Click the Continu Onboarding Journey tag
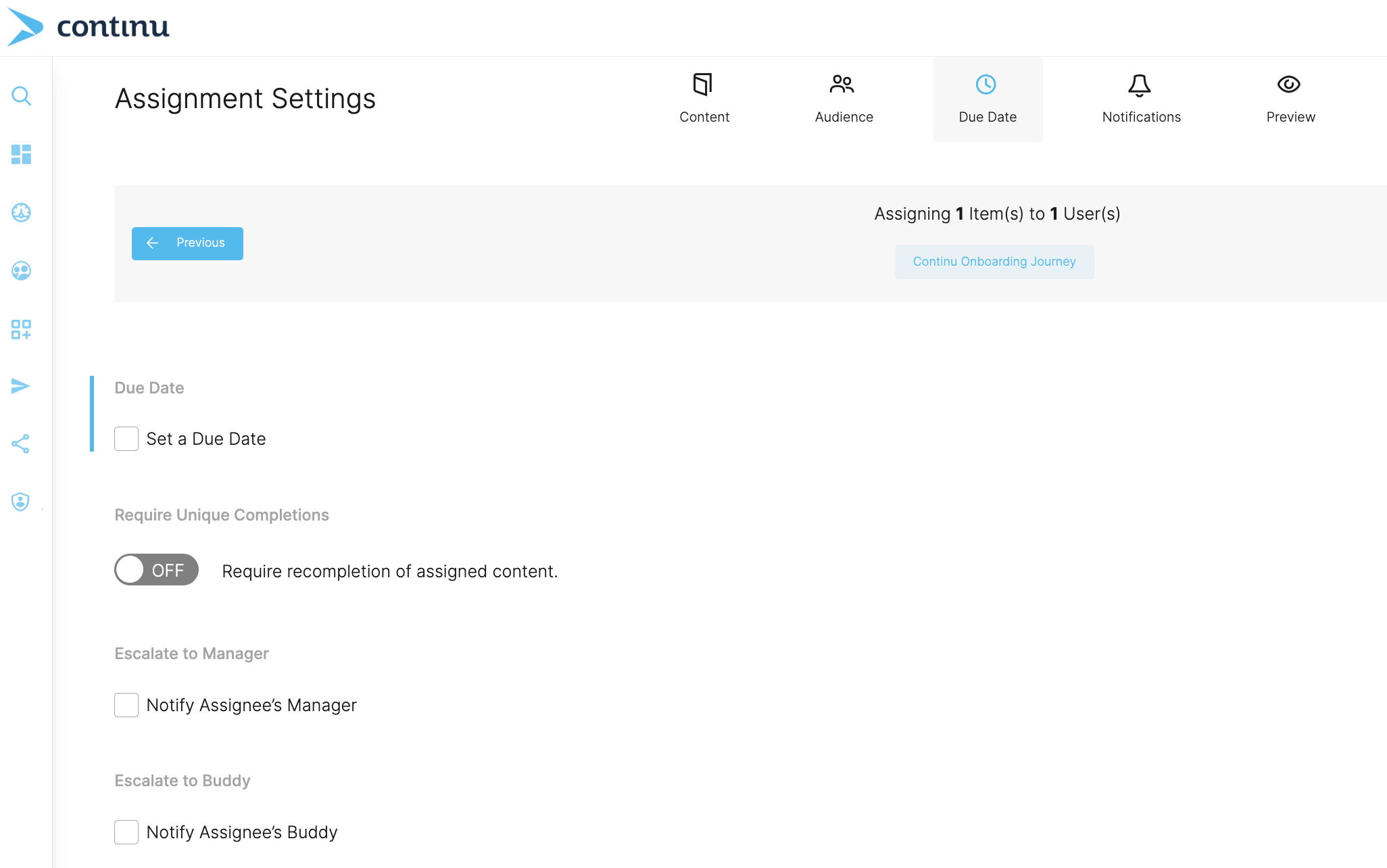 994,262
